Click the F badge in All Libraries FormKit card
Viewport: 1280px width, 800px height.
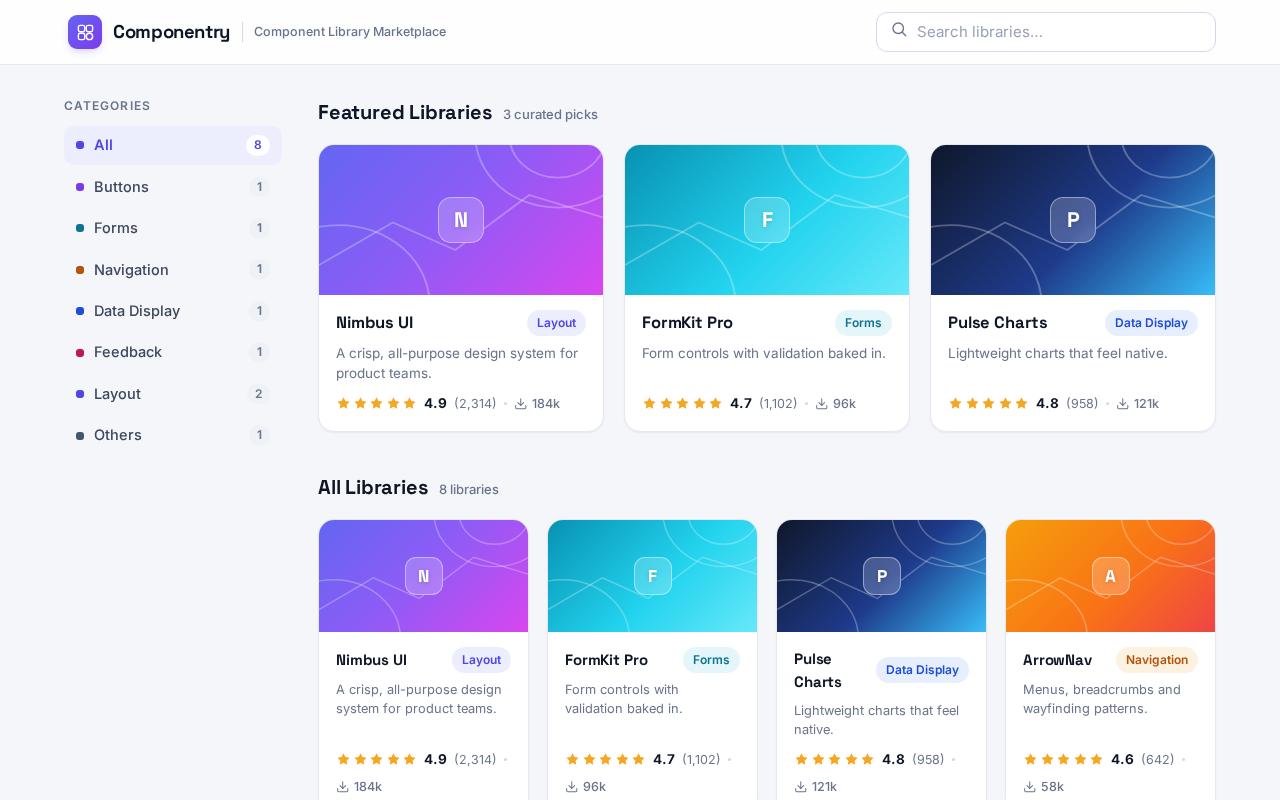coord(653,576)
